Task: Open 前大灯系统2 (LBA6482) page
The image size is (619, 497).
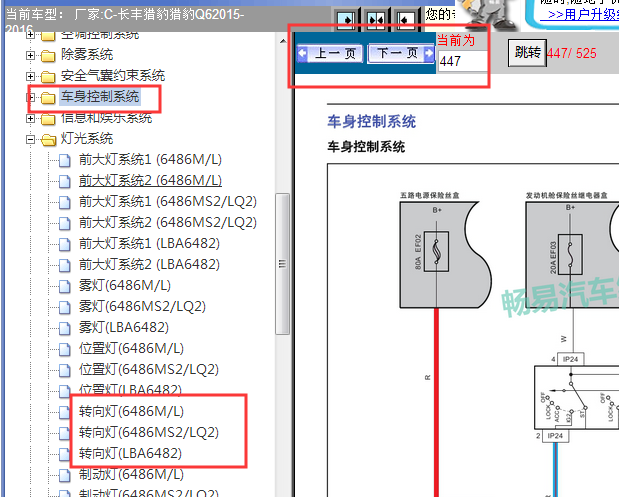Action: point(149,264)
